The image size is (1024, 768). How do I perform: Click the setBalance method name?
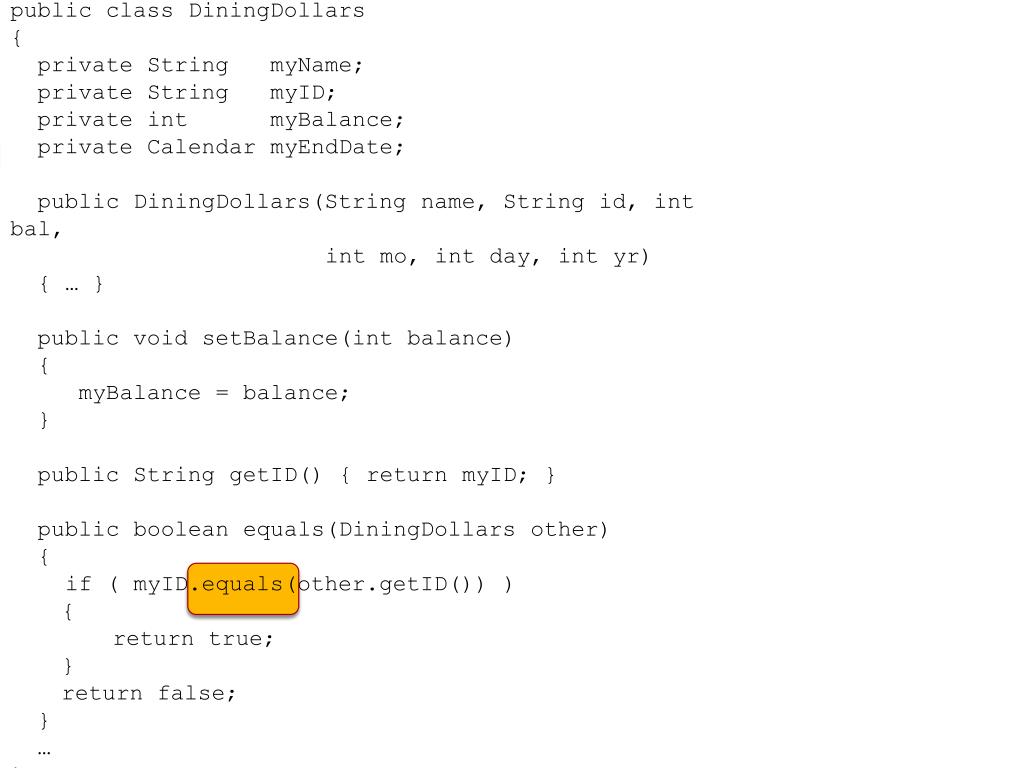[270, 338]
